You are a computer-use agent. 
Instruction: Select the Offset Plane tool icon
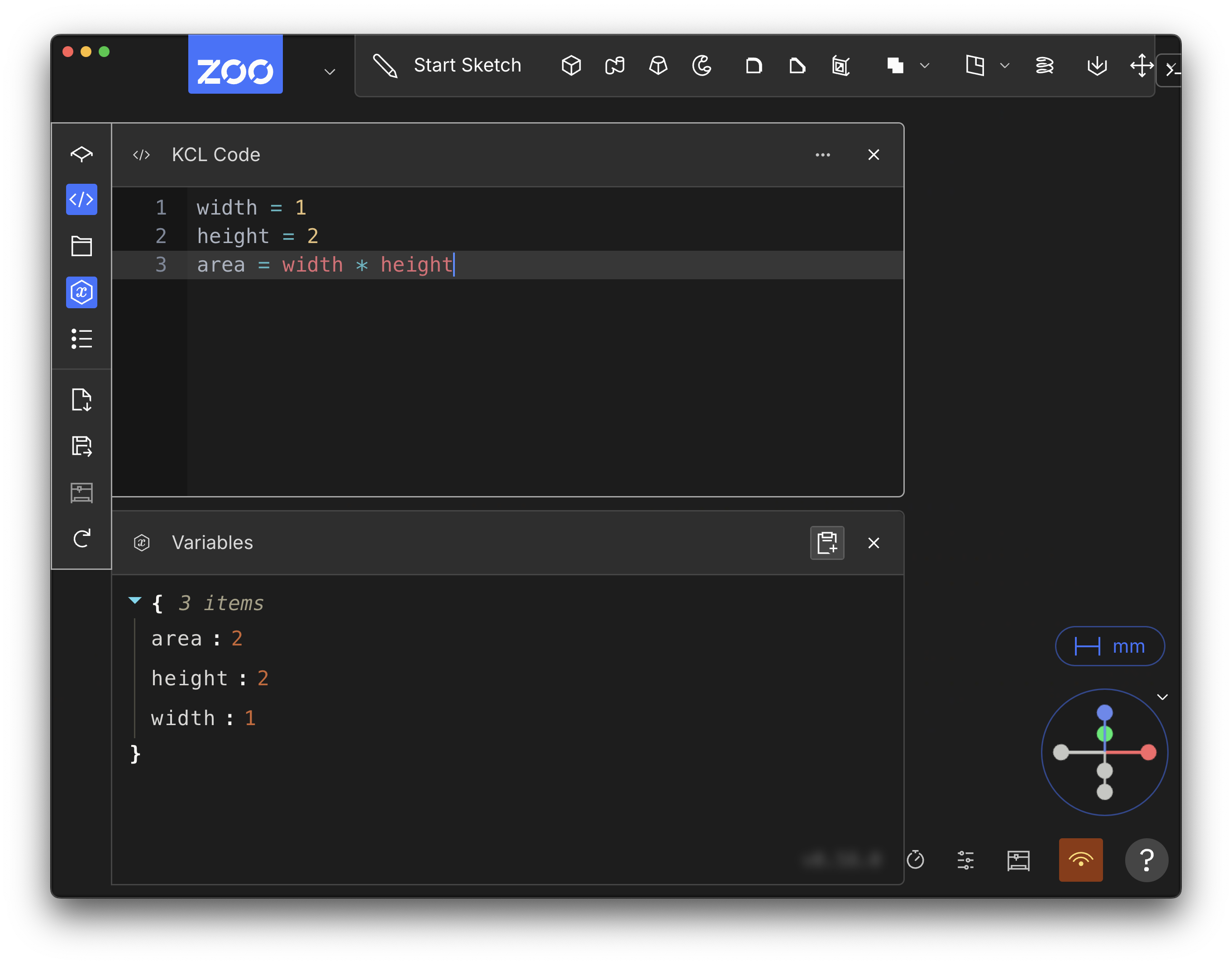click(x=975, y=66)
